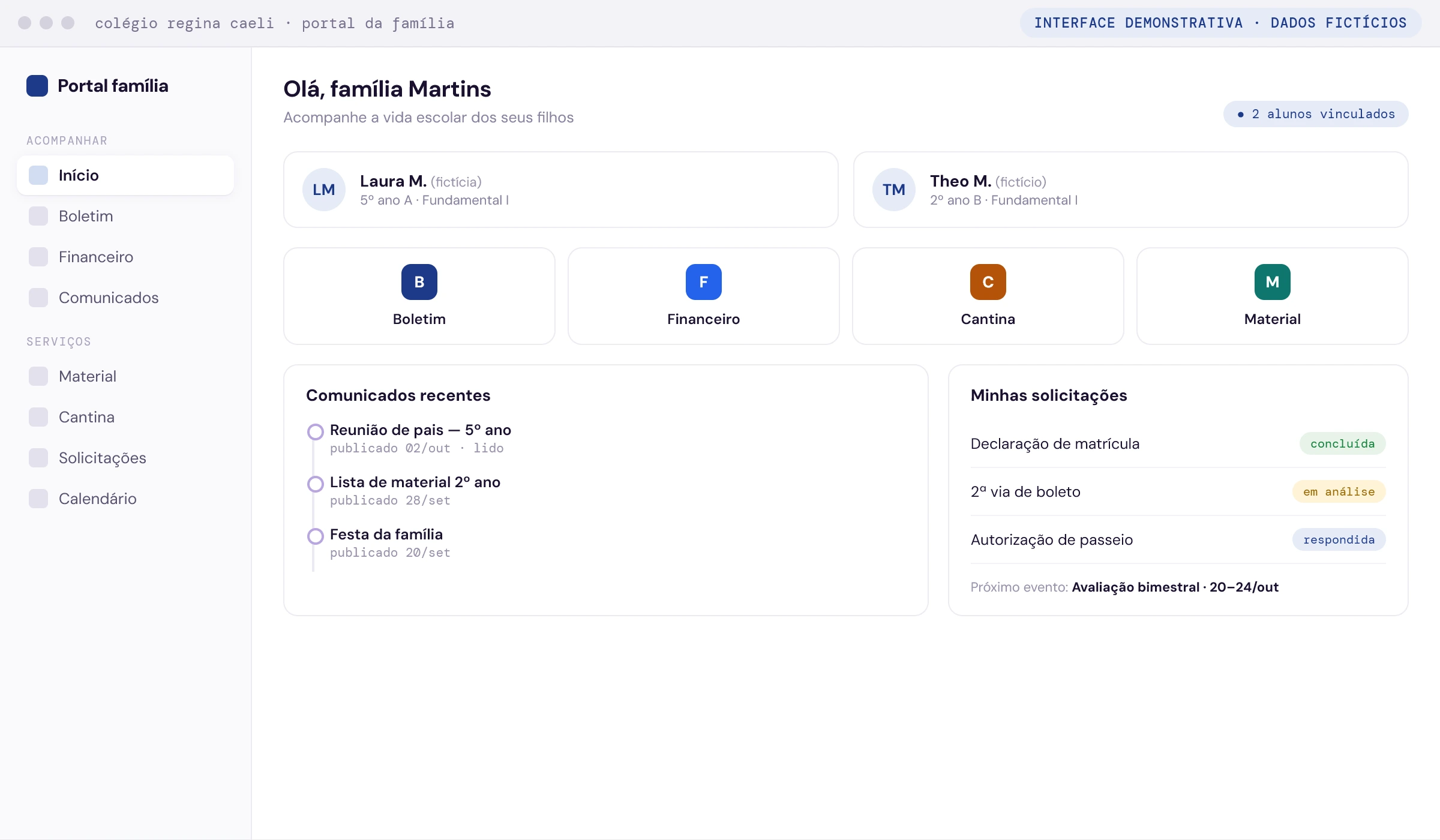
Task: Click the timeline dot for Festa da família
Action: pyautogui.click(x=316, y=536)
